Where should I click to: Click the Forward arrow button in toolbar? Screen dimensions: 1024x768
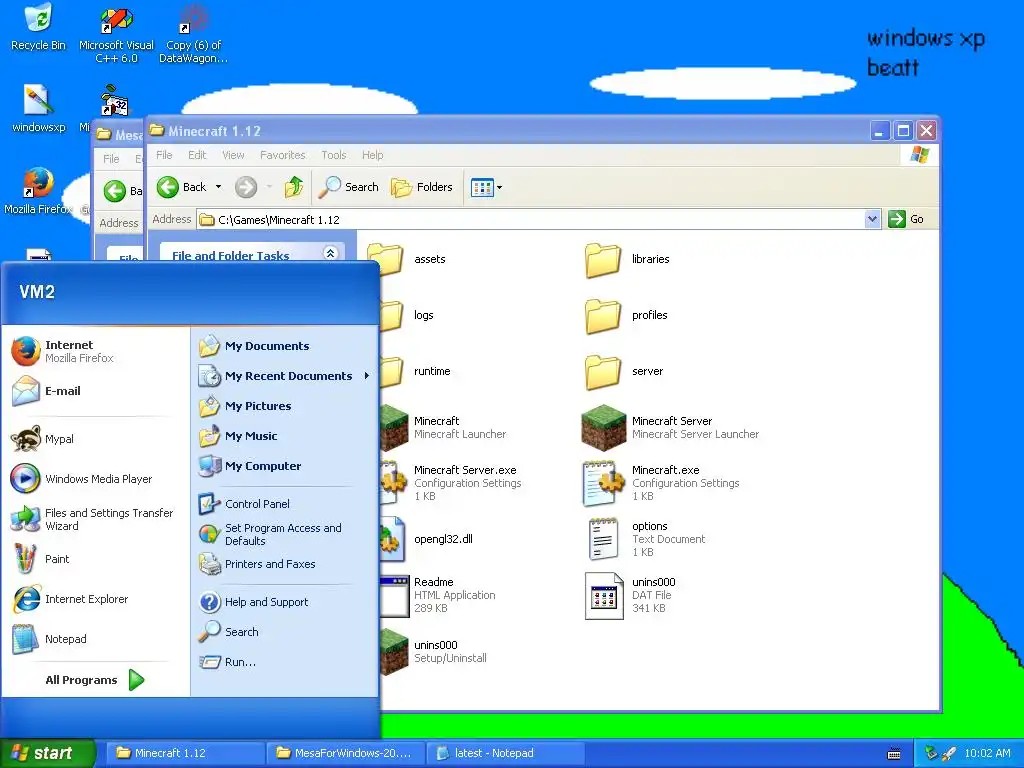tap(246, 187)
